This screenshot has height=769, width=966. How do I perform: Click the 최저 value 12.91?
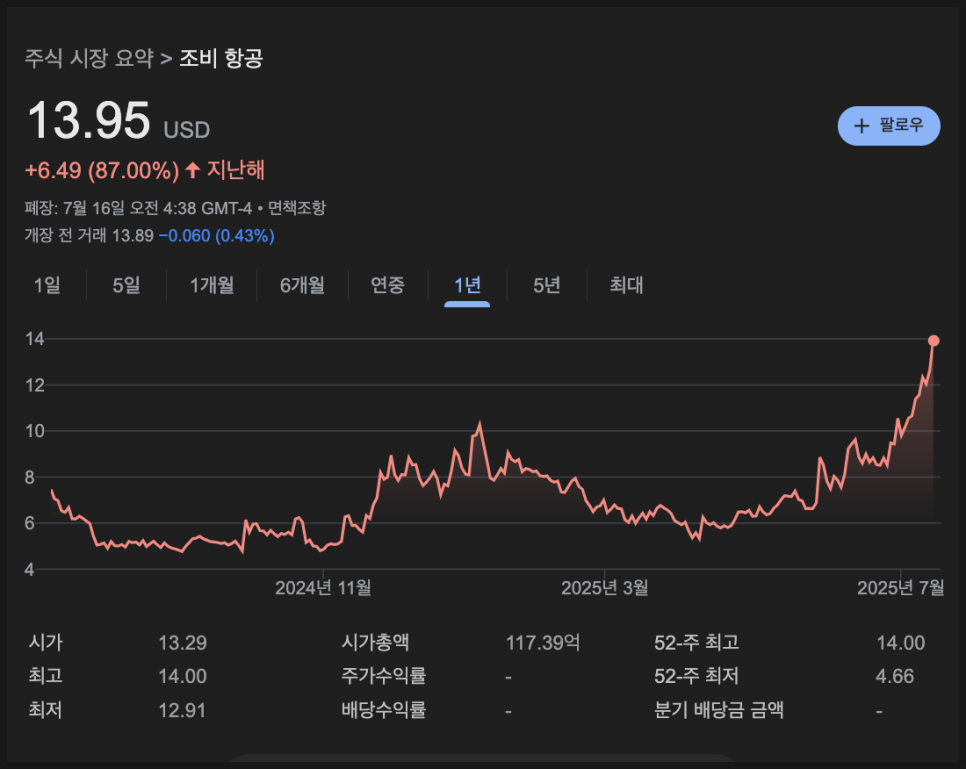pos(182,710)
